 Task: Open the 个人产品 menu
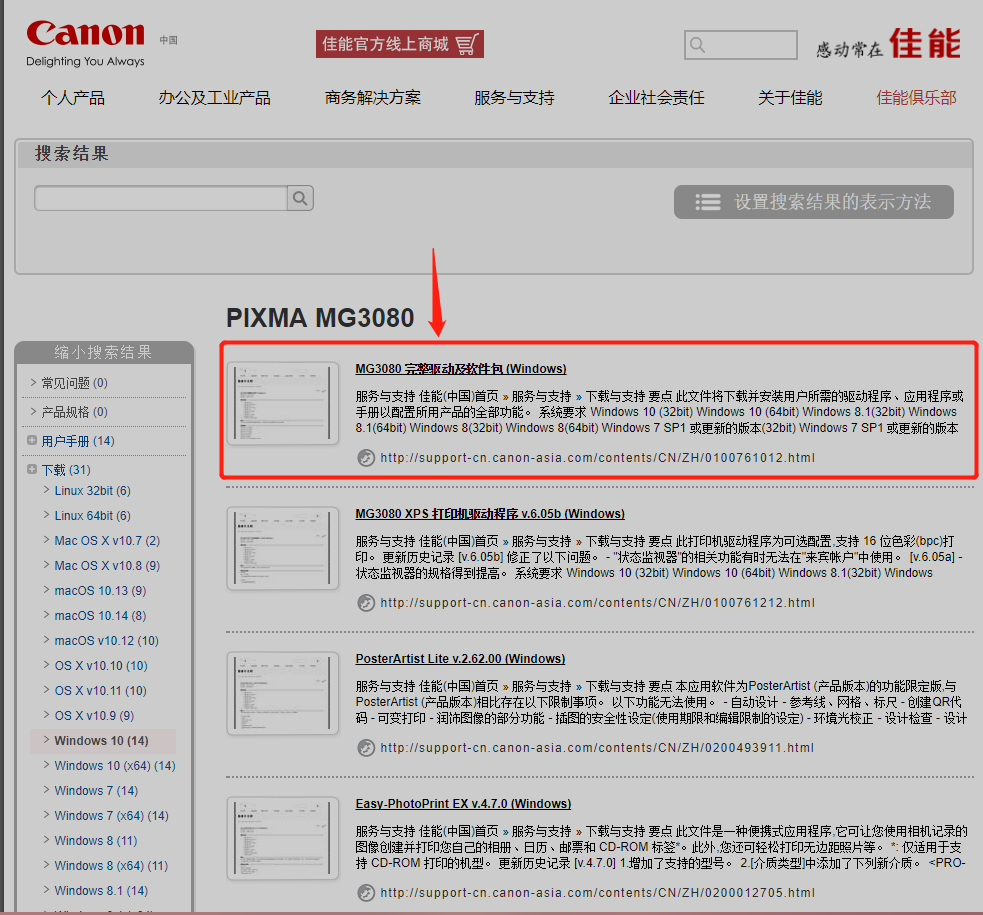pos(73,98)
